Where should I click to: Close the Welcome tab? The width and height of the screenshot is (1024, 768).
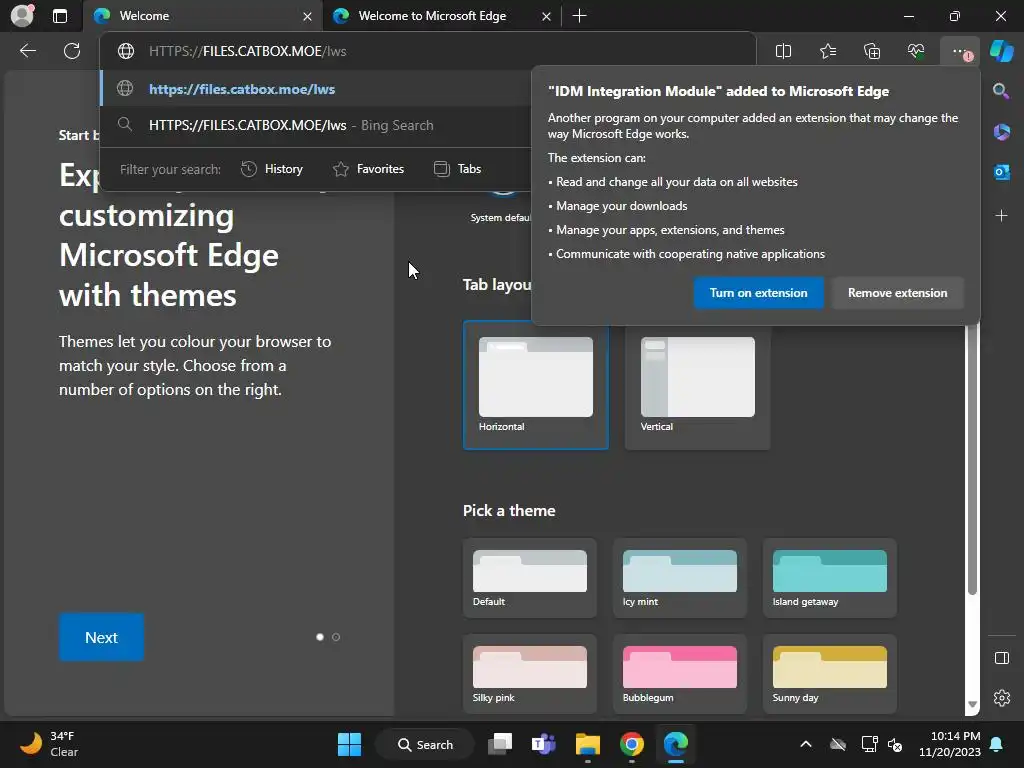pos(307,16)
